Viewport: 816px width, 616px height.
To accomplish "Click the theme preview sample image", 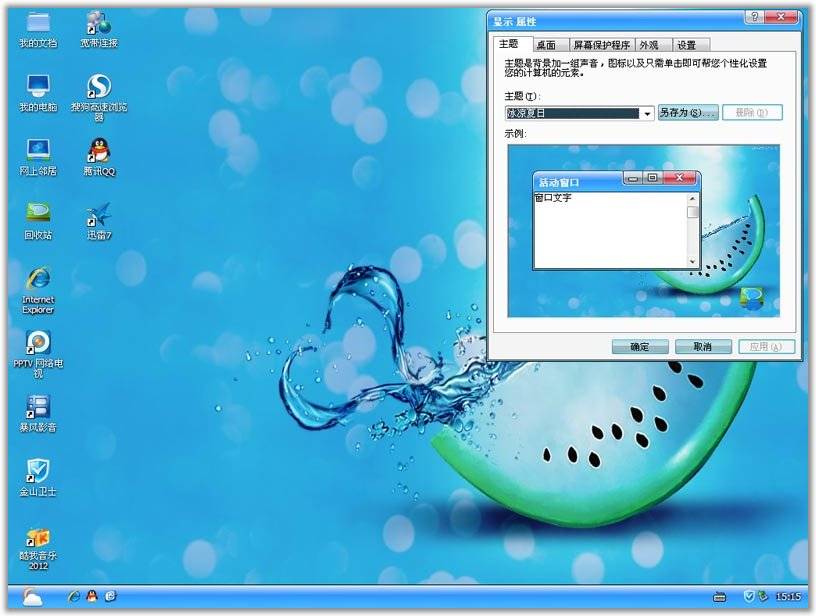I will (x=644, y=230).
